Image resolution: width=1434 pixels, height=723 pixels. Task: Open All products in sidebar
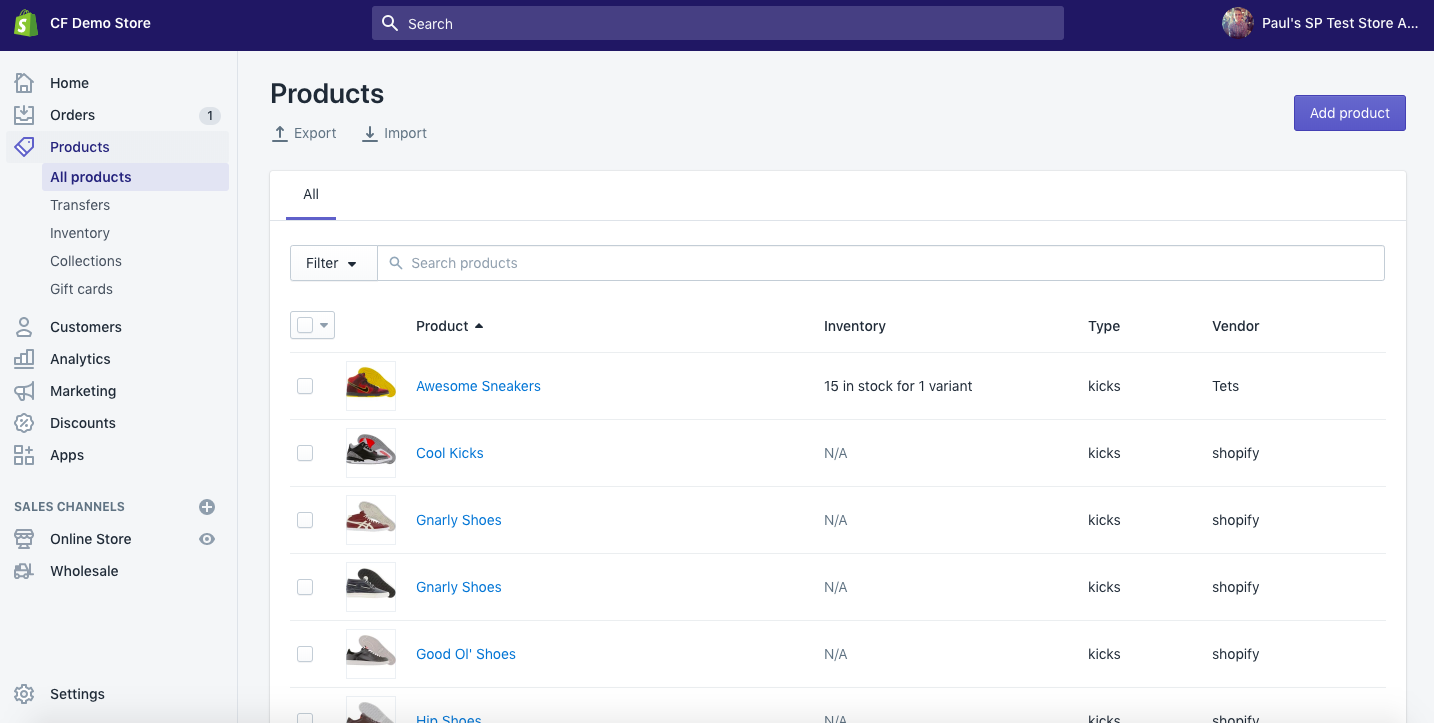click(135, 177)
